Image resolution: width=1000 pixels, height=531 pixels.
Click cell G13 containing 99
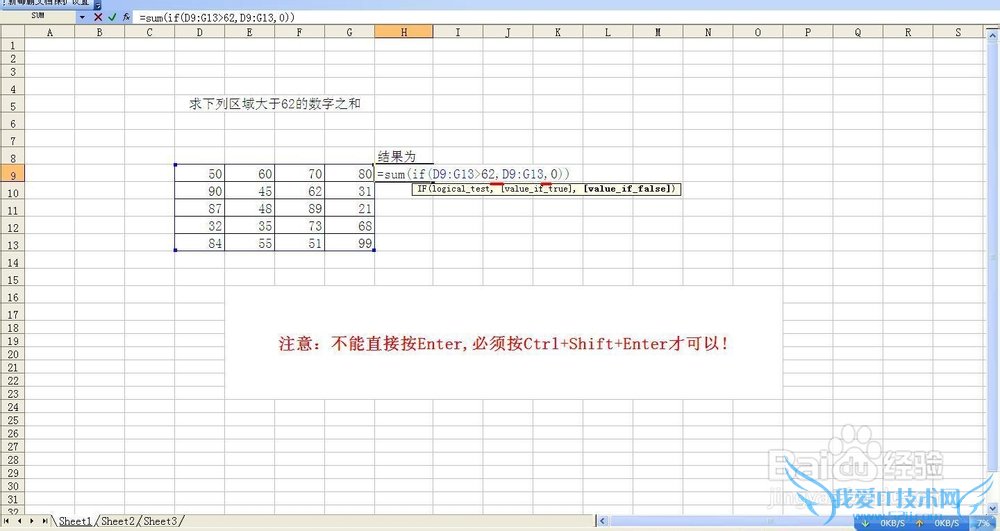(x=349, y=243)
